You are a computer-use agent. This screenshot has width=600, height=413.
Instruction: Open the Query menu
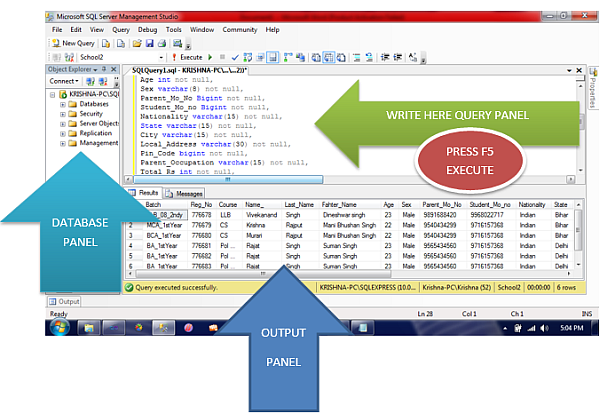point(121,29)
